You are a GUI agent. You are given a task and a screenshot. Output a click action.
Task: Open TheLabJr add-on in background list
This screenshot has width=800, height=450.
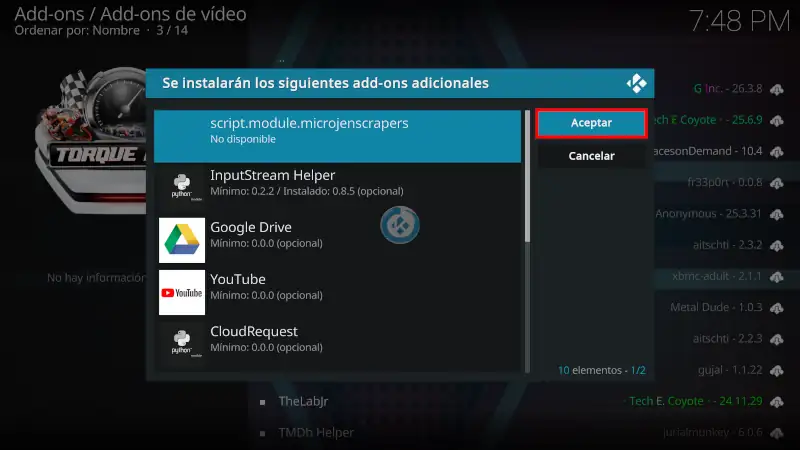303,402
